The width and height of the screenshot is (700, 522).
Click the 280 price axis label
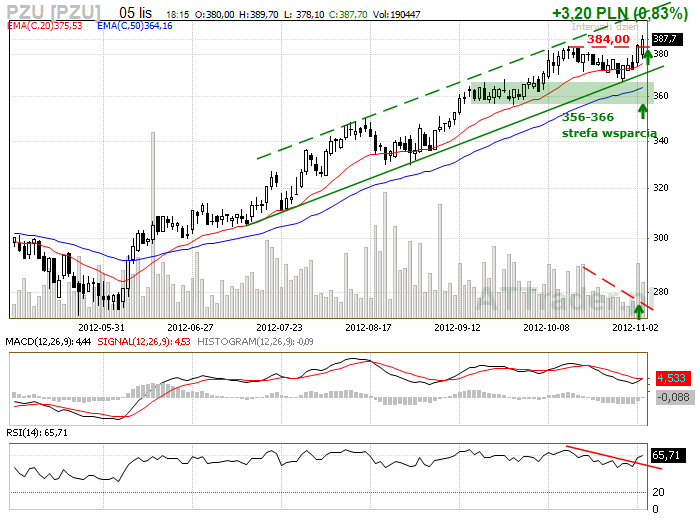coord(661,292)
